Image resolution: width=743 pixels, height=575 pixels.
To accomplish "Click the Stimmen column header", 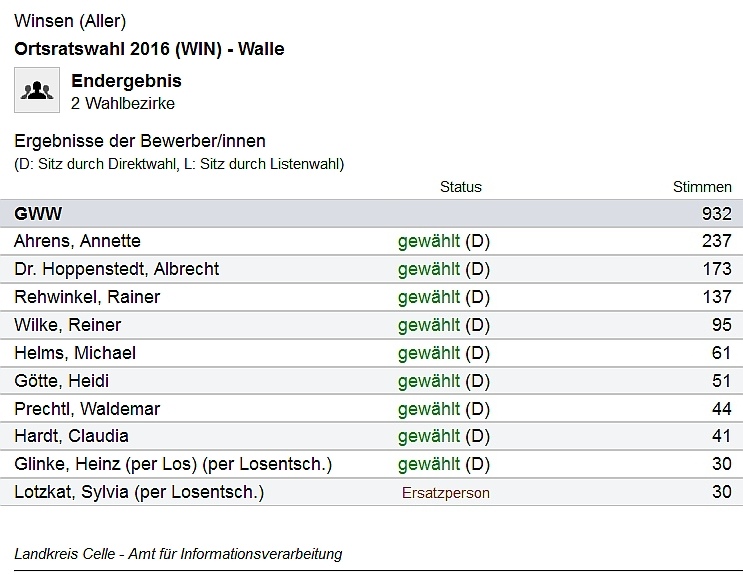I will [x=702, y=187].
